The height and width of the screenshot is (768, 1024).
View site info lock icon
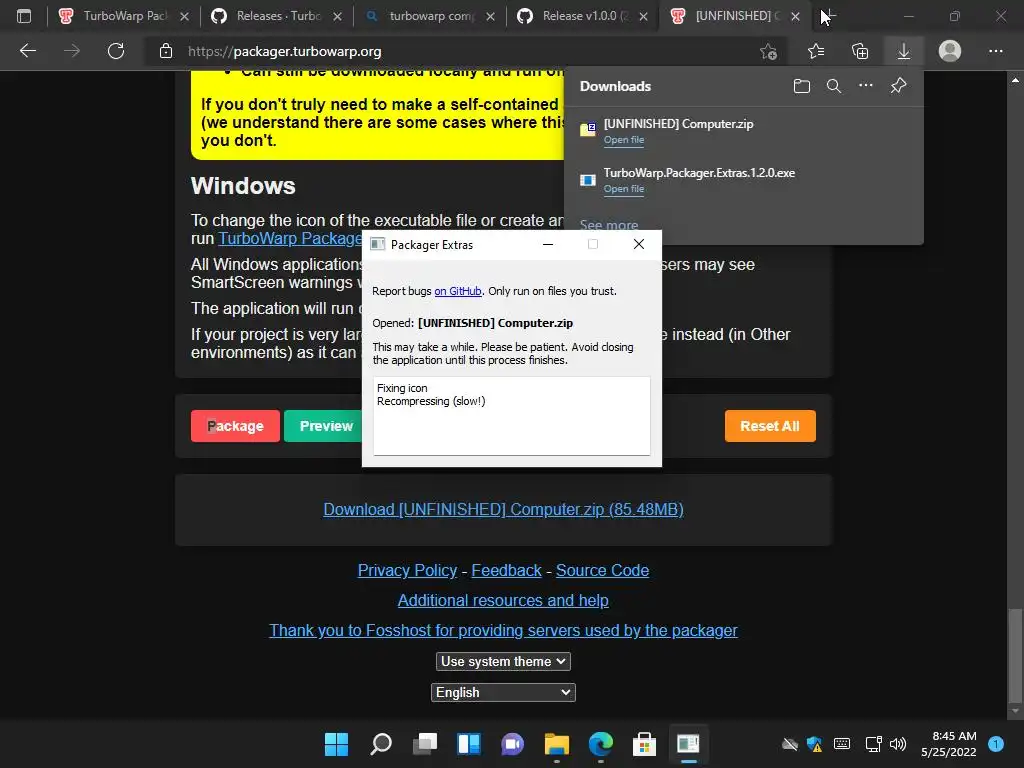coord(166,51)
